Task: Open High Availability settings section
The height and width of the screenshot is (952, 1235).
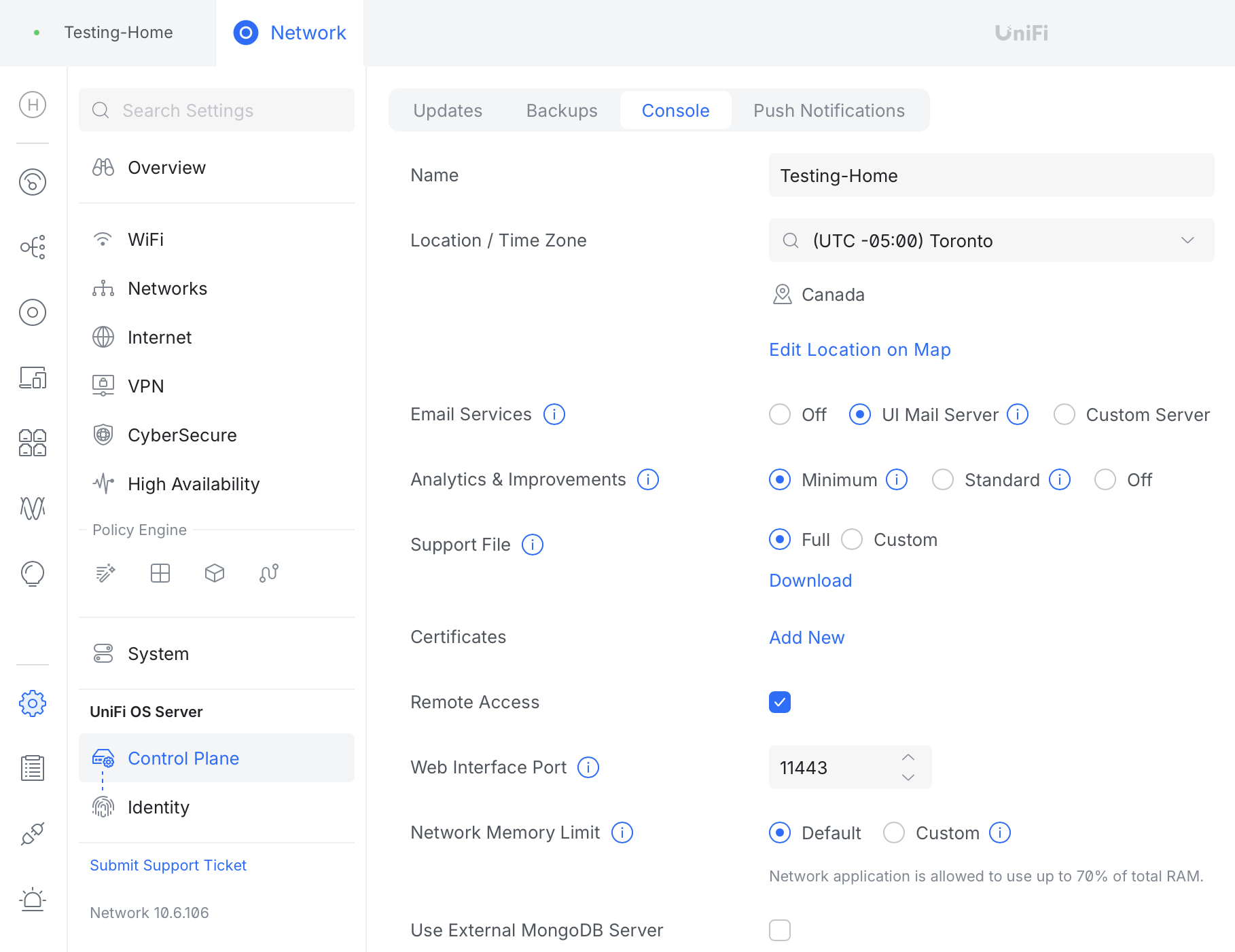Action: click(217, 484)
